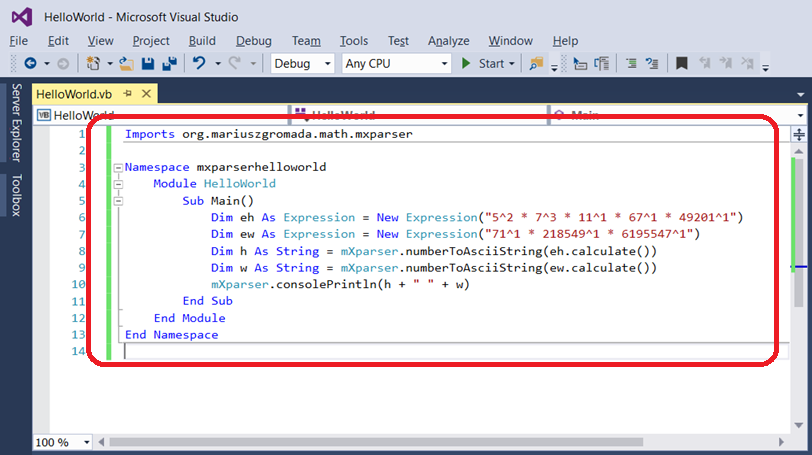
Task: Open the Edit menu
Action: click(x=58, y=41)
